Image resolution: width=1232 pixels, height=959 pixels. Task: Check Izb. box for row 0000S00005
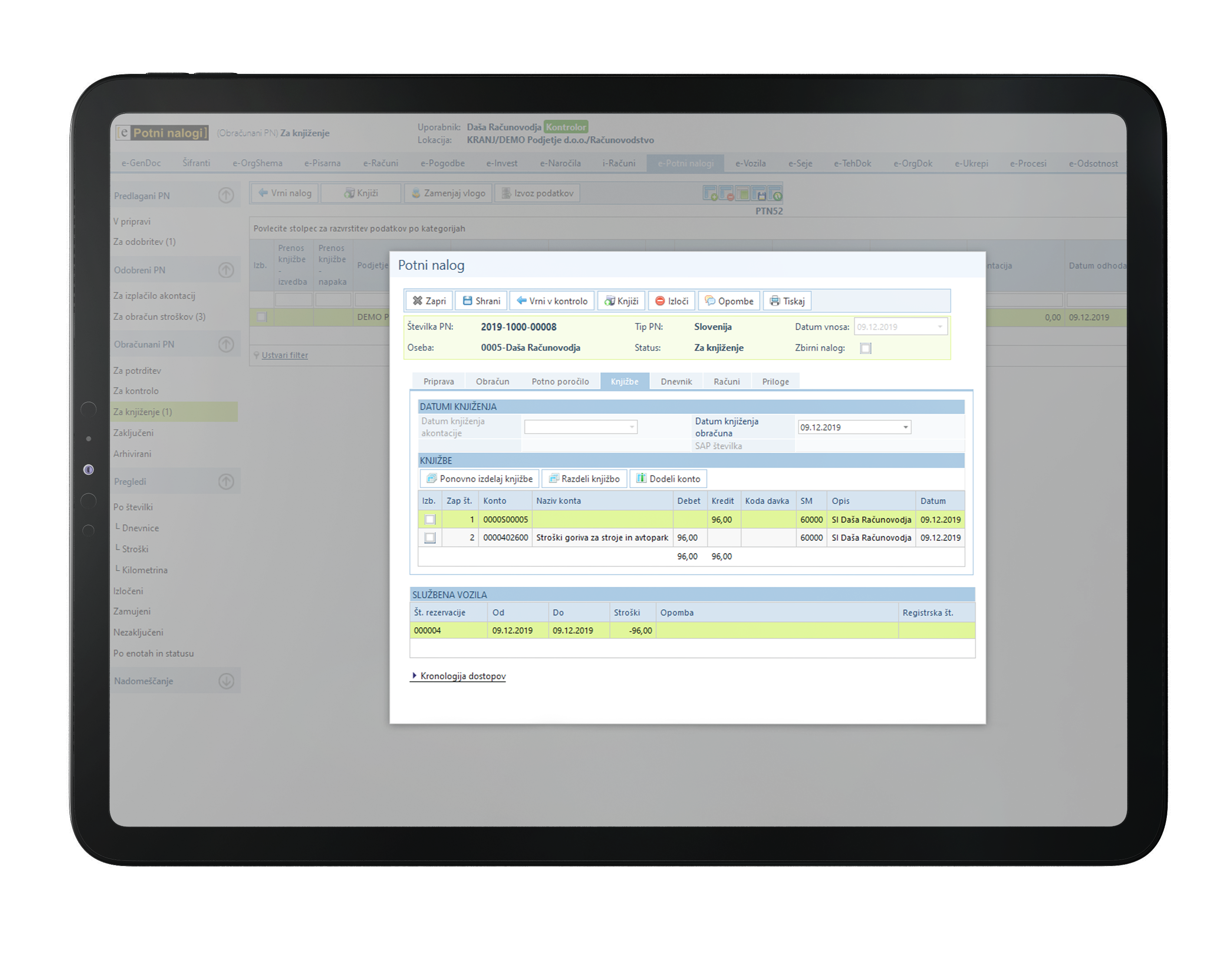[430, 519]
